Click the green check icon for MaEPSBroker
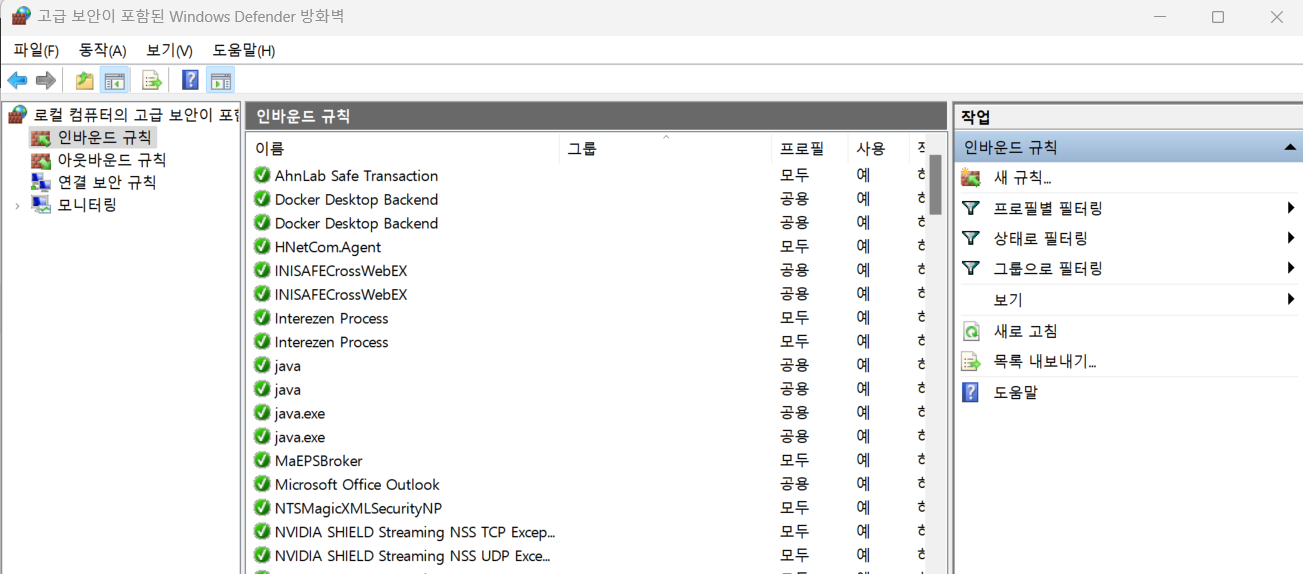1303x574 pixels. point(262,460)
